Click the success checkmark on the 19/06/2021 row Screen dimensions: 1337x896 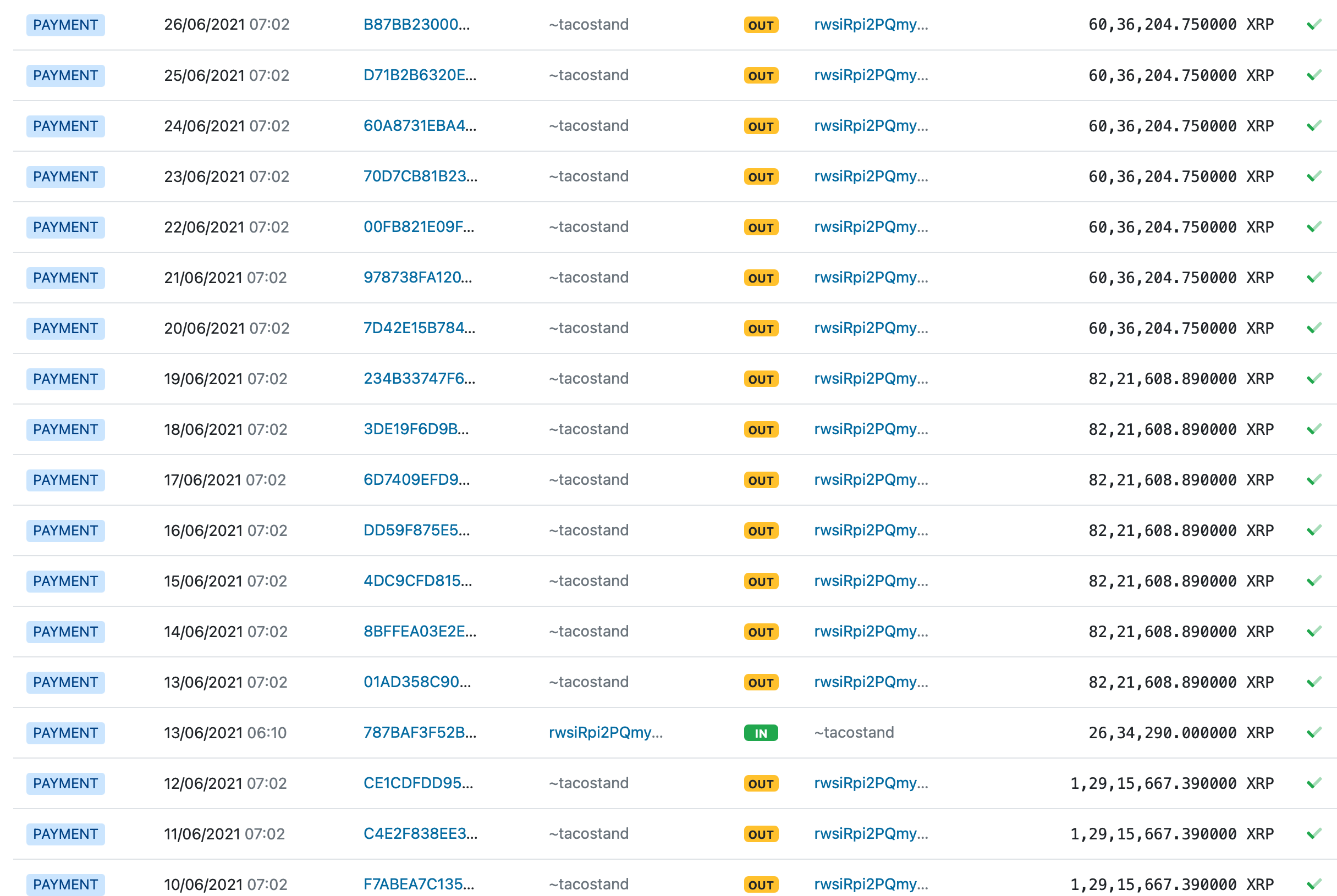point(1314,379)
